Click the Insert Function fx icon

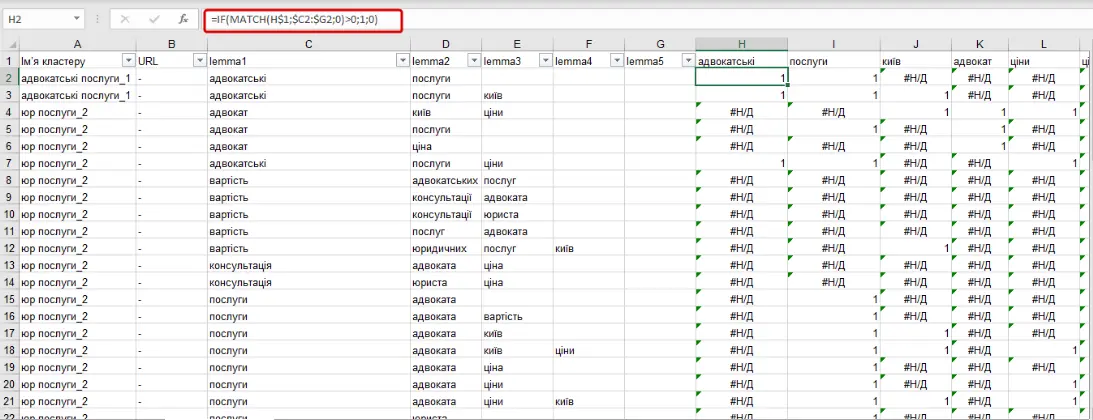[183, 20]
